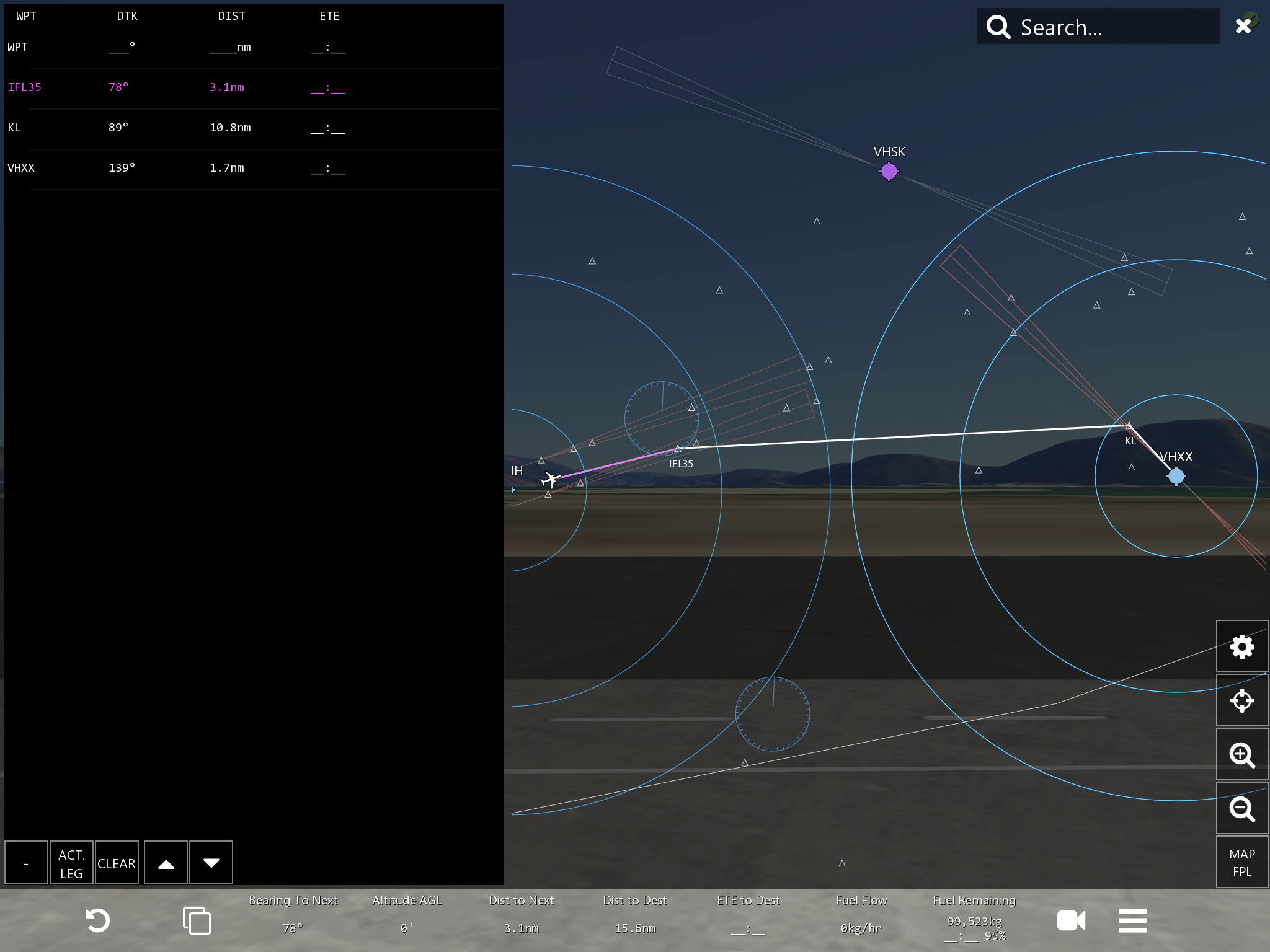This screenshot has height=952, width=1270.
Task: Open map settings gear icon
Action: point(1241,646)
